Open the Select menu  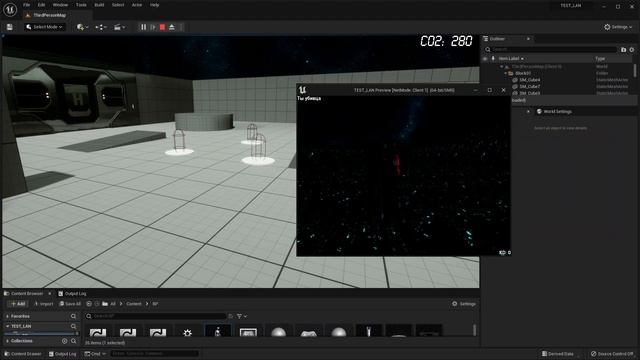118,5
